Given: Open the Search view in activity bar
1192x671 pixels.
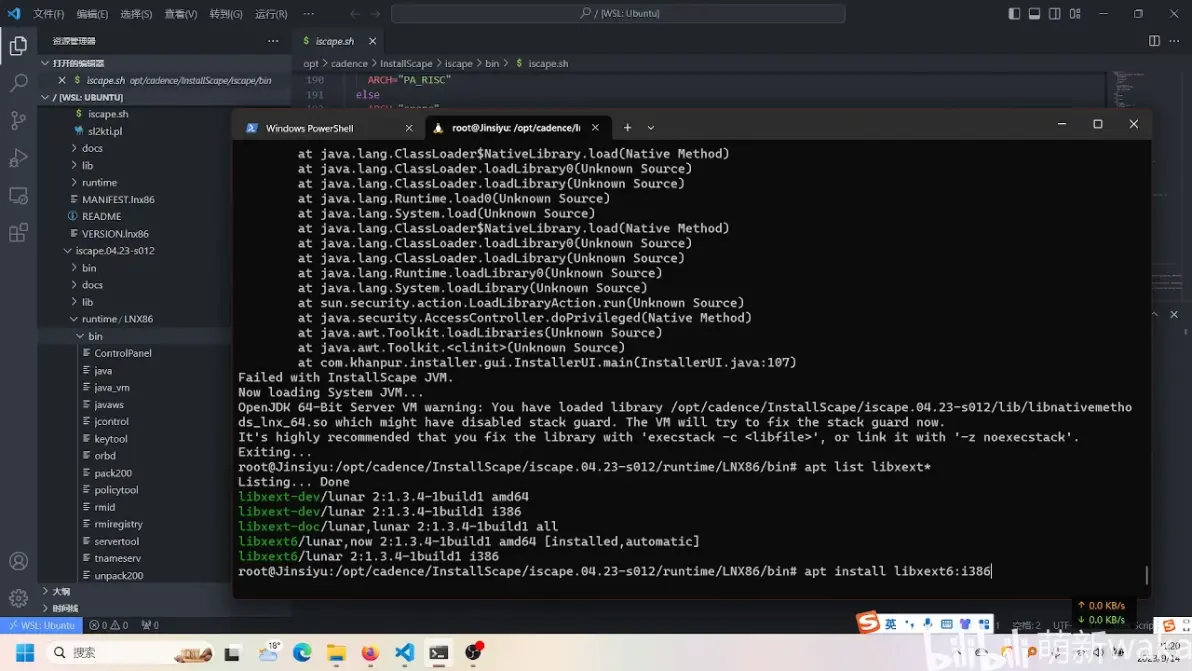Looking at the screenshot, I should (x=18, y=83).
